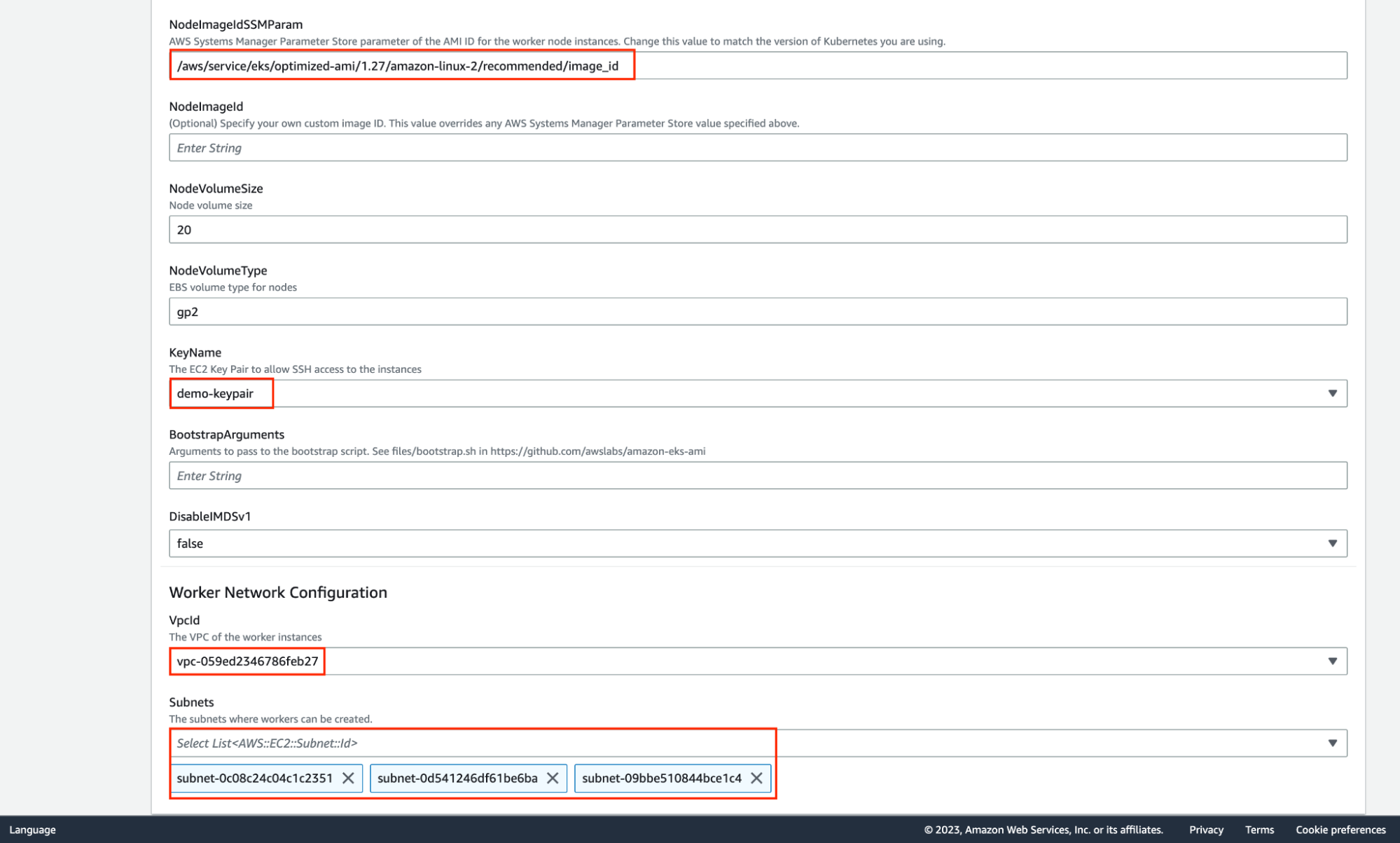
Task: Click the false value in DisableIMDSv1
Action: click(190, 543)
